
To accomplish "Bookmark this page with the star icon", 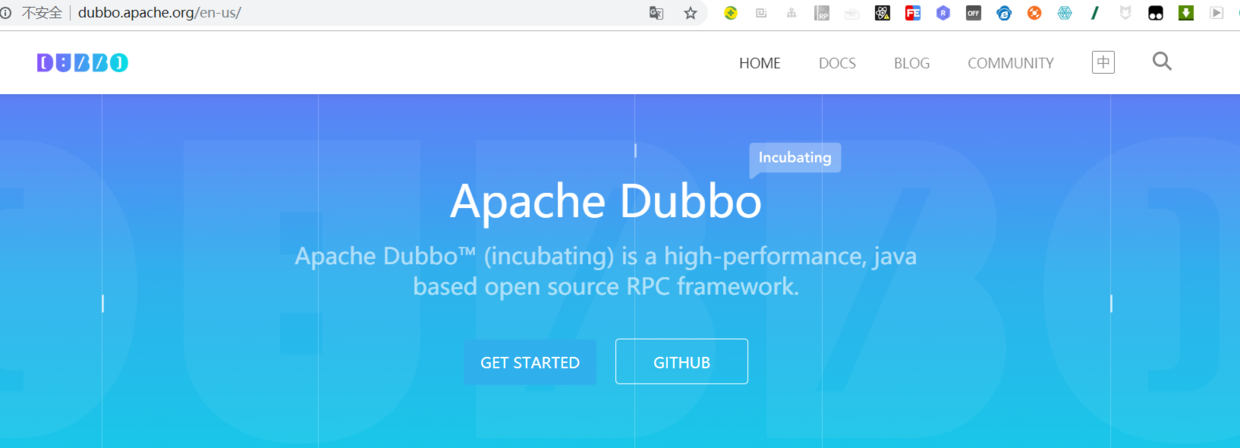I will point(690,13).
